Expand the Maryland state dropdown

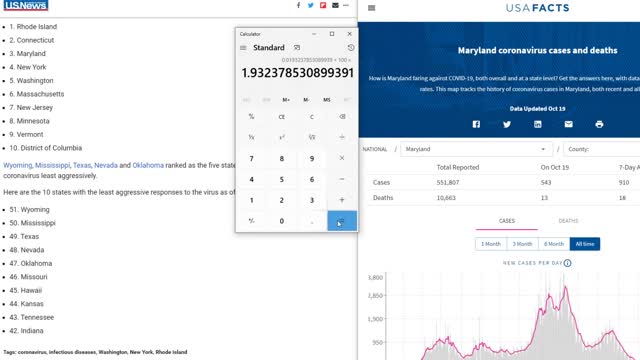[x=476, y=149]
